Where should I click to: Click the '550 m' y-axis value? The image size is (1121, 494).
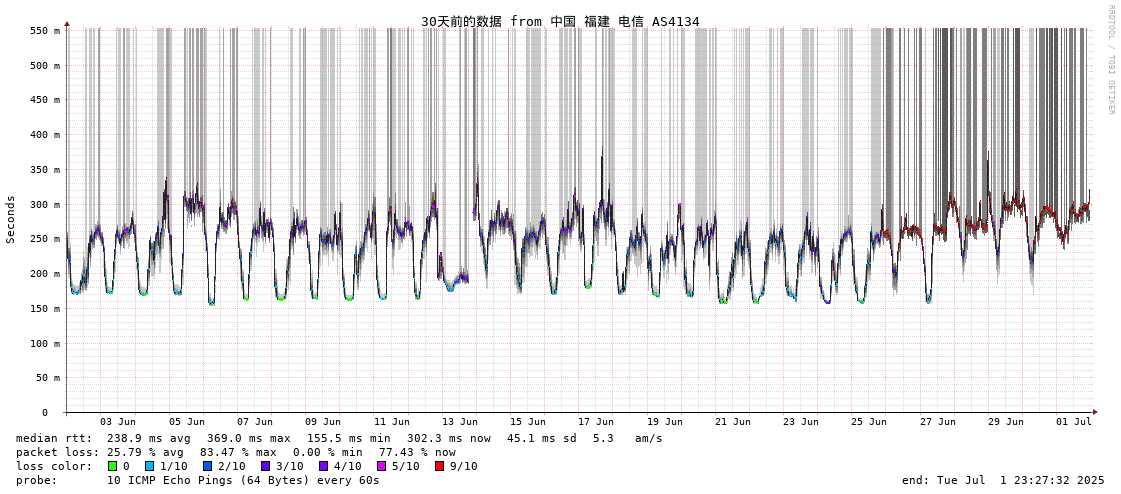(x=45, y=31)
